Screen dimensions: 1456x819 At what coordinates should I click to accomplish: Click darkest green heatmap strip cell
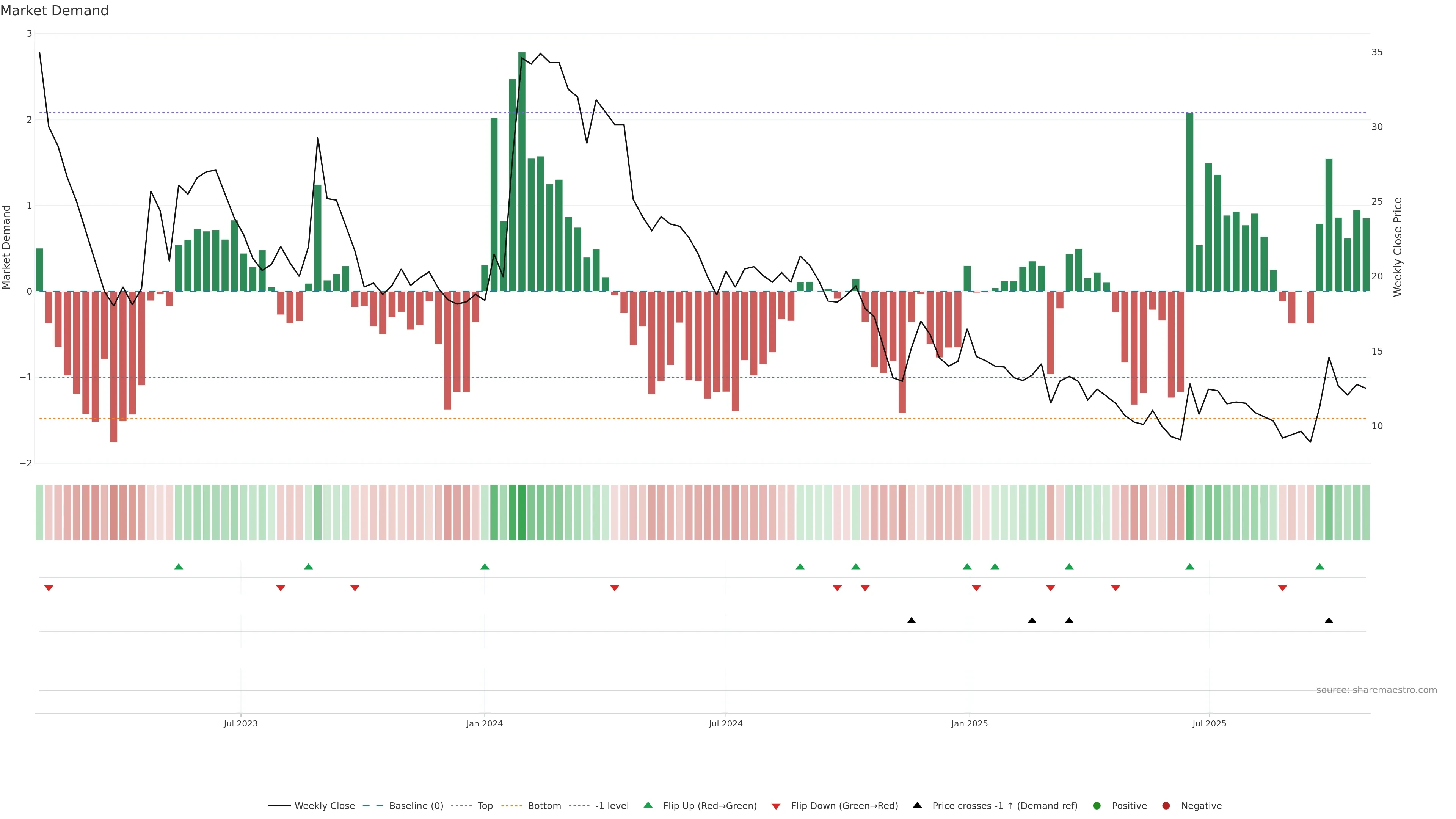[522, 512]
